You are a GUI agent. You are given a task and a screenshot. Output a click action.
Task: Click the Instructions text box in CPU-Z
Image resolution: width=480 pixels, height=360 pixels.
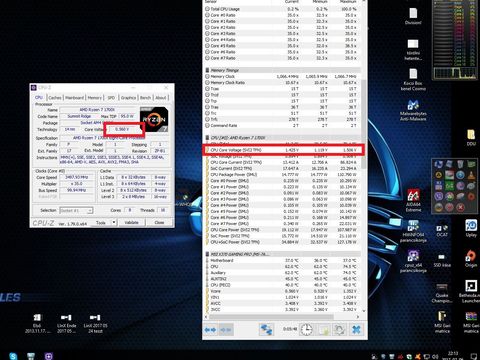point(115,159)
